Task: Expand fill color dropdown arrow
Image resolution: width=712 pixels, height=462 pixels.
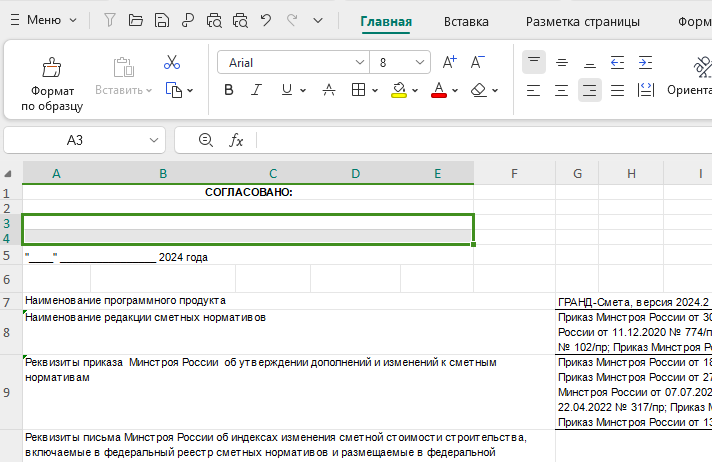Action: [415, 90]
